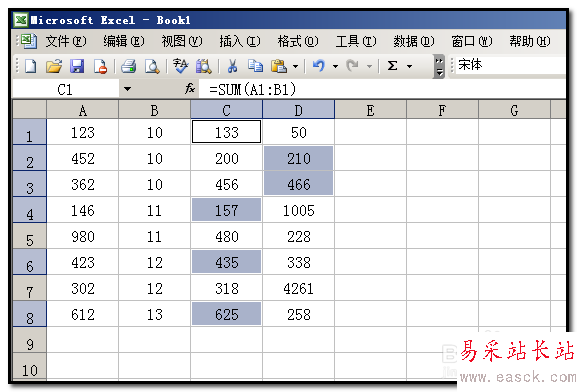
Task: Select column B header
Action: tap(155, 110)
